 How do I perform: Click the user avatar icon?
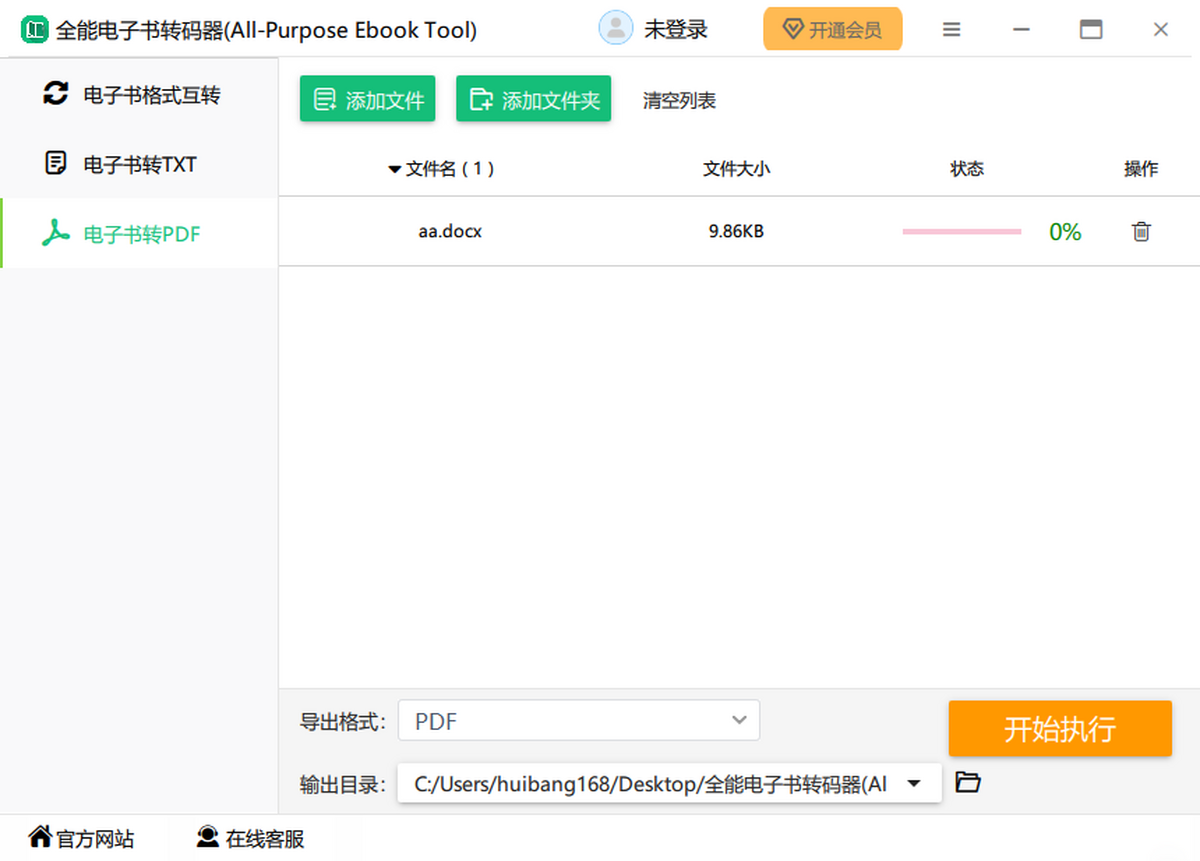tap(615, 29)
